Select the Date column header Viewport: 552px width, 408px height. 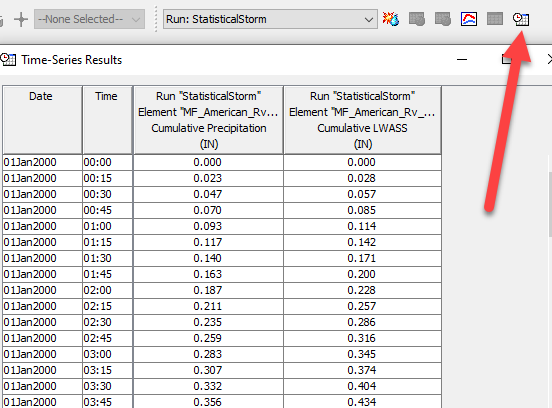pyautogui.click(x=42, y=120)
